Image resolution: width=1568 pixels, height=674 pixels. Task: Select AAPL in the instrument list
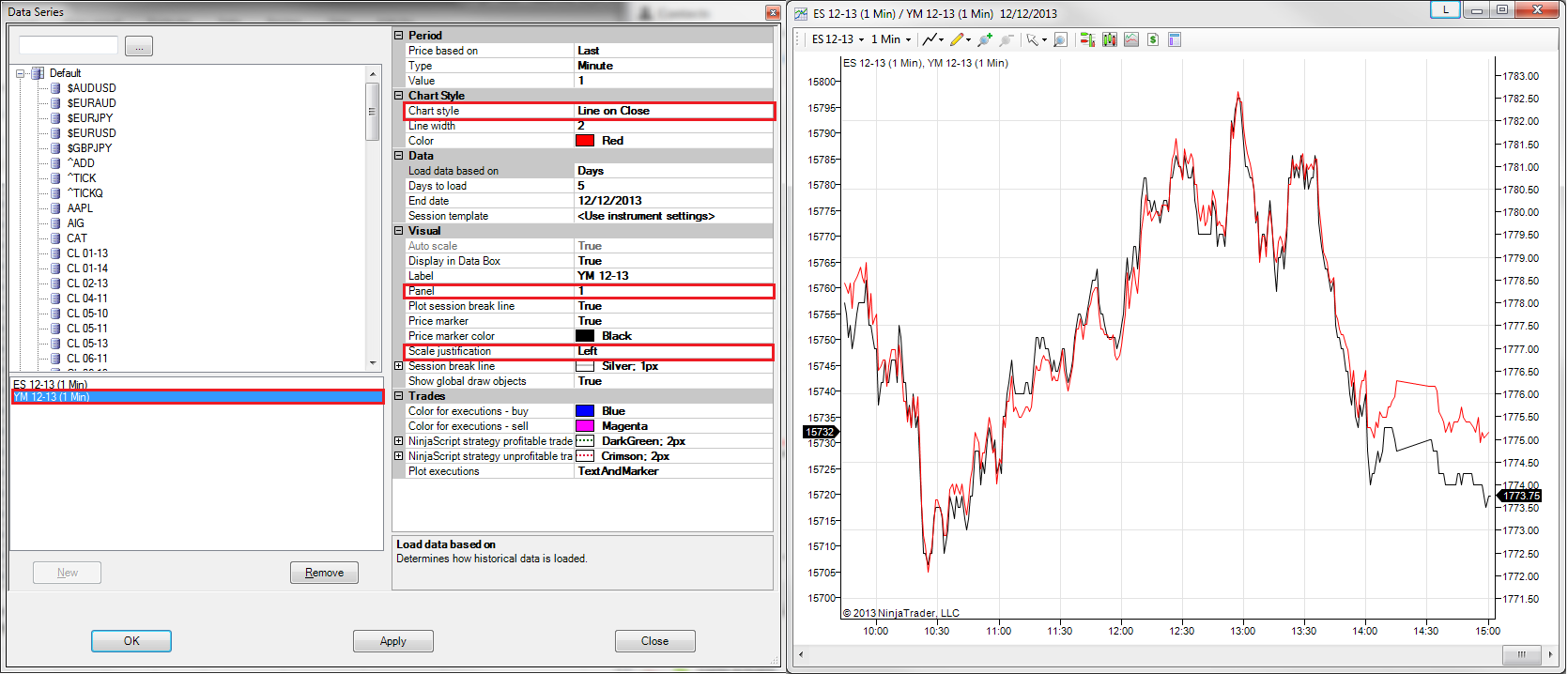pyautogui.click(x=80, y=208)
